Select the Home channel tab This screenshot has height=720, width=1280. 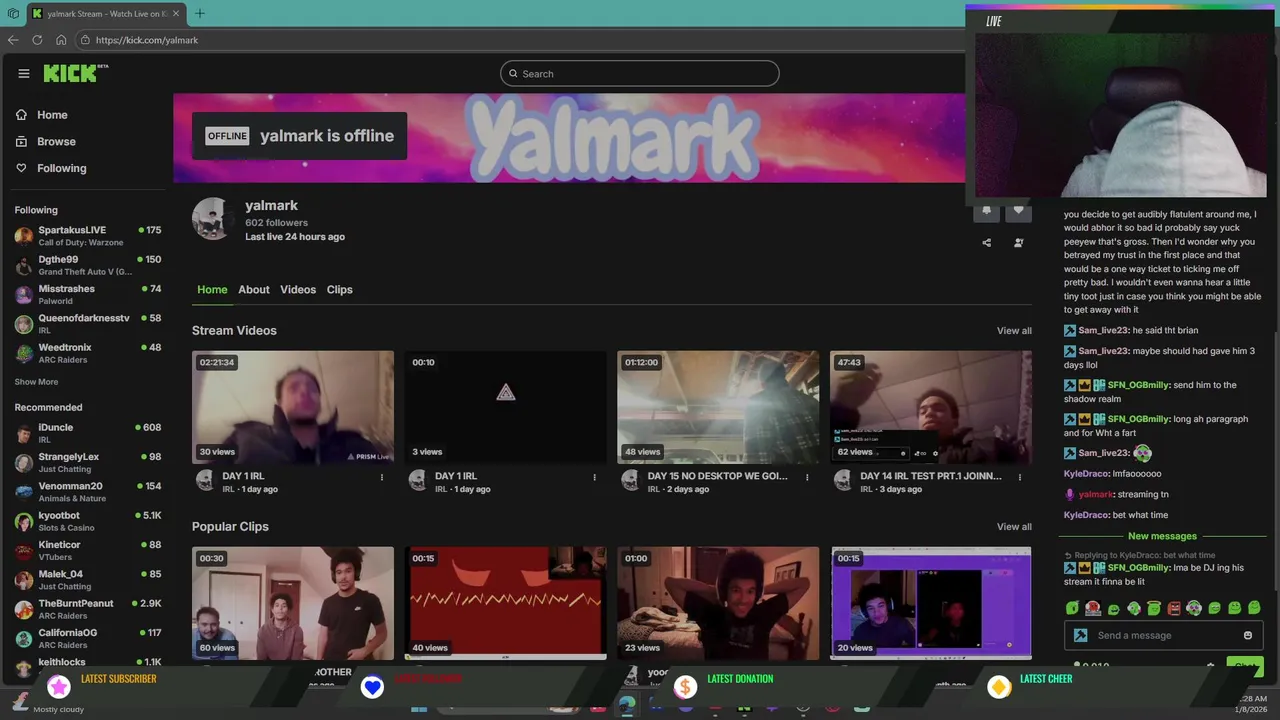[212, 290]
